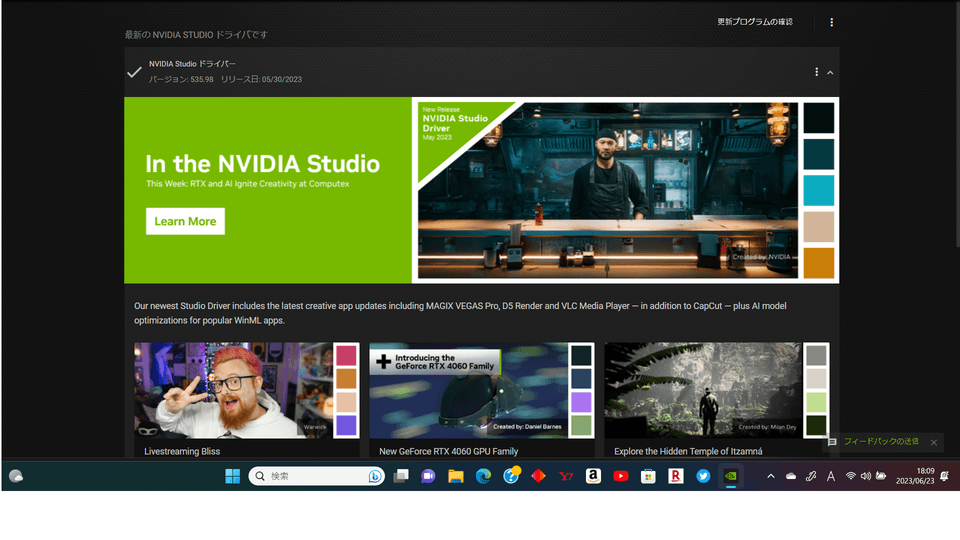960x540 pixels.
Task: Open File Explorer from the taskbar
Action: tap(456, 476)
